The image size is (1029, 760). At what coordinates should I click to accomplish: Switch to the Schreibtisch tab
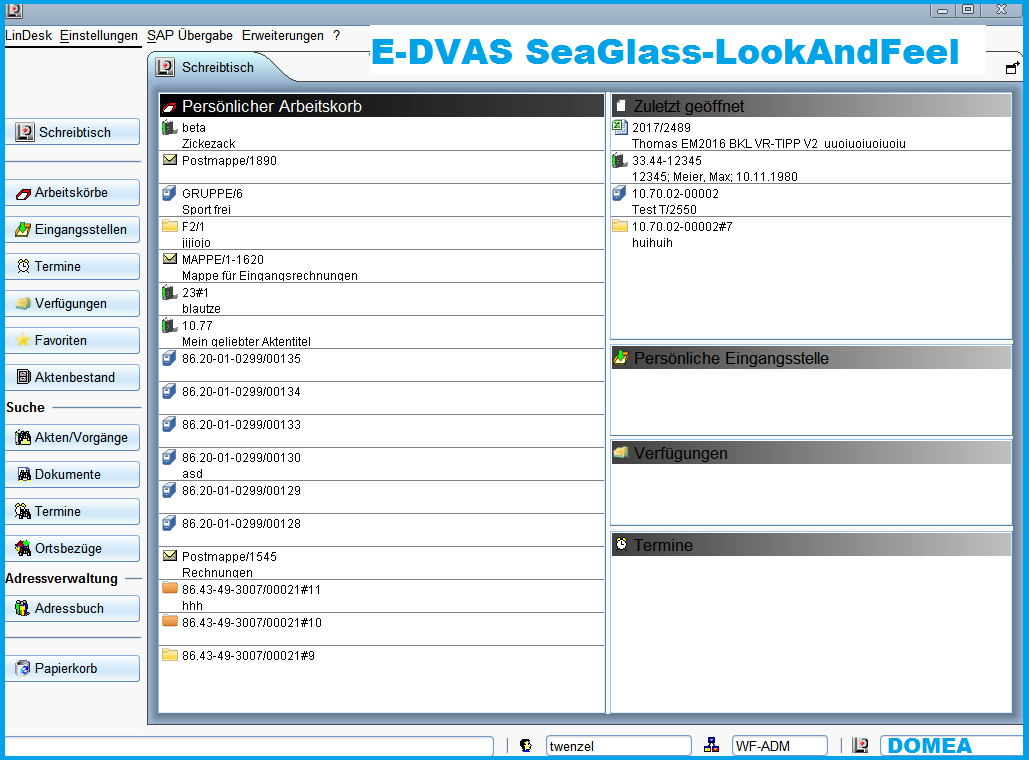(217, 68)
